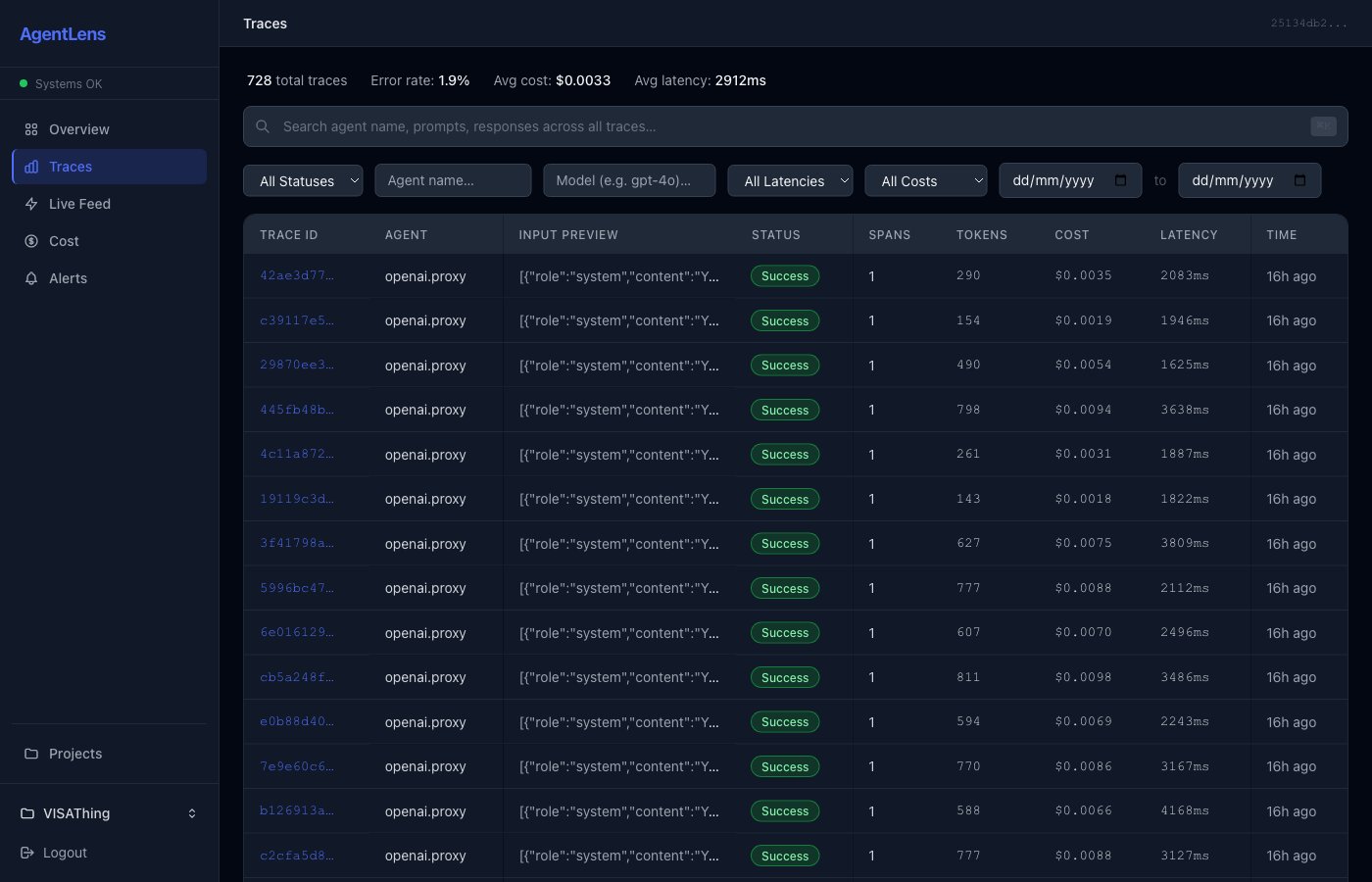Open the Projects page
Viewport: 1372px width, 882px height.
point(109,754)
